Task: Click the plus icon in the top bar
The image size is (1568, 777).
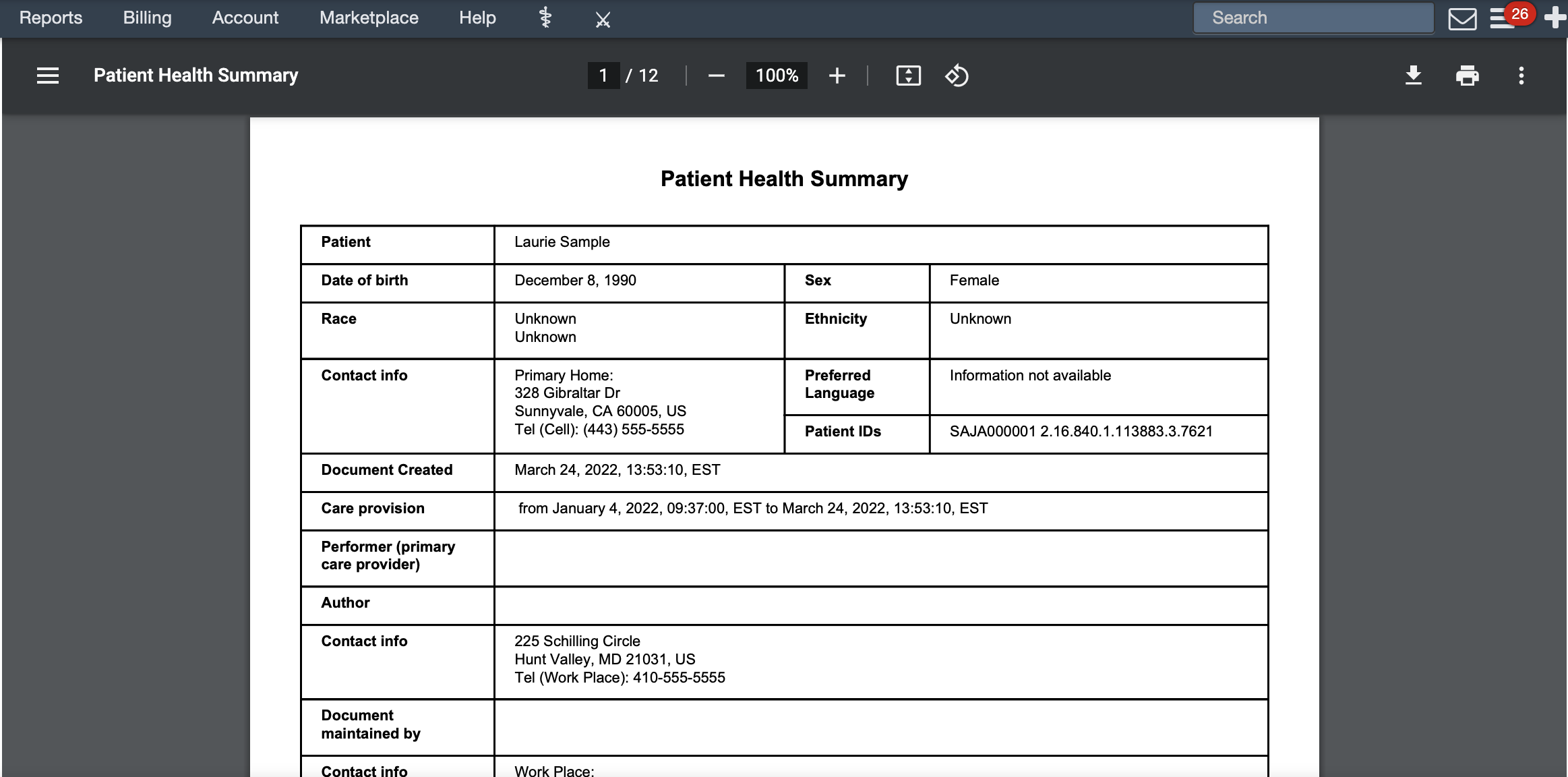Action: tap(1555, 18)
